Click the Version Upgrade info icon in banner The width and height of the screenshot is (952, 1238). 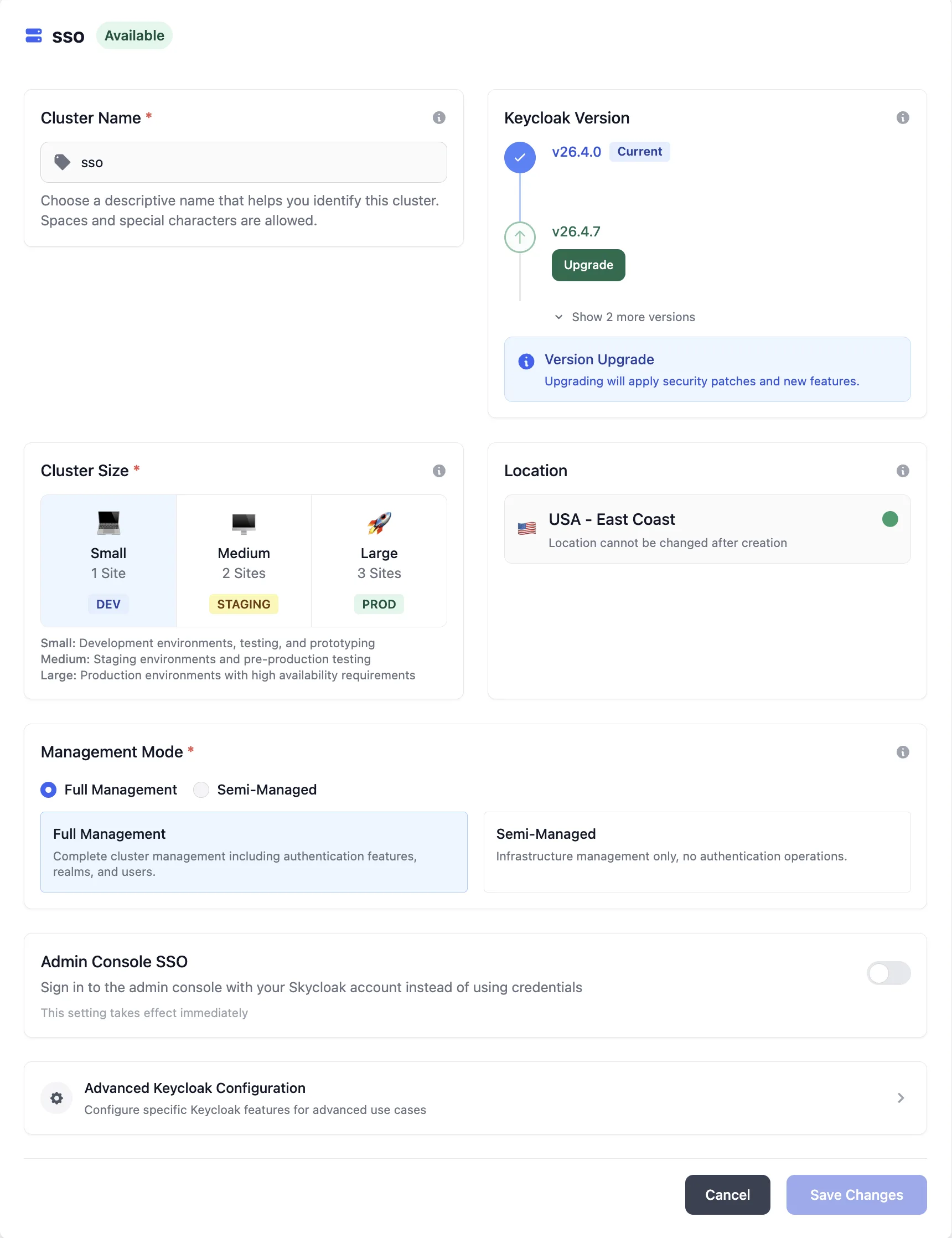[x=526, y=361]
